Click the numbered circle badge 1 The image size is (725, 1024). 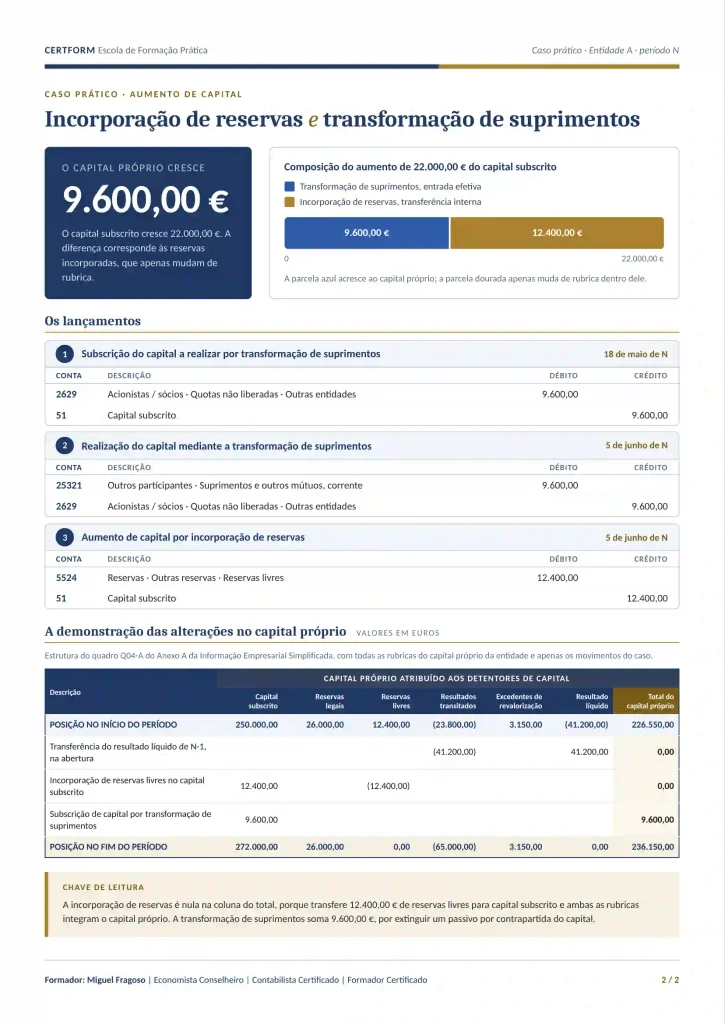[65, 354]
